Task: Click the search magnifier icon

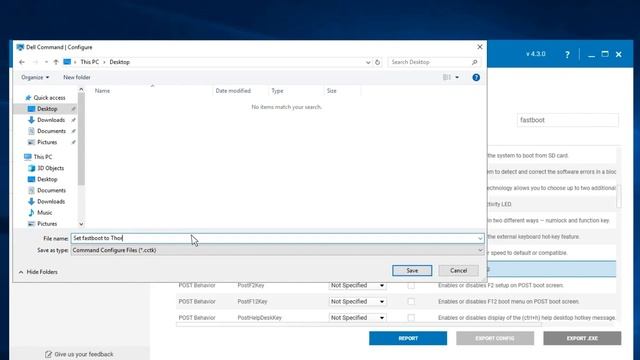Action: [x=474, y=62]
